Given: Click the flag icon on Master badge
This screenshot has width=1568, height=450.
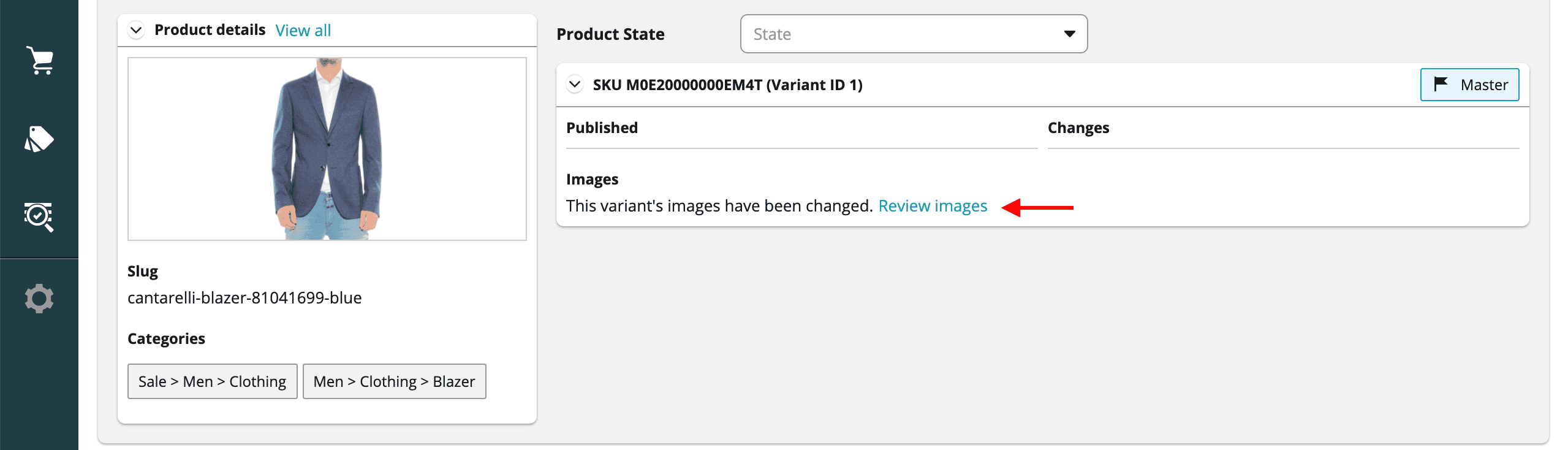Looking at the screenshot, I should [x=1441, y=84].
